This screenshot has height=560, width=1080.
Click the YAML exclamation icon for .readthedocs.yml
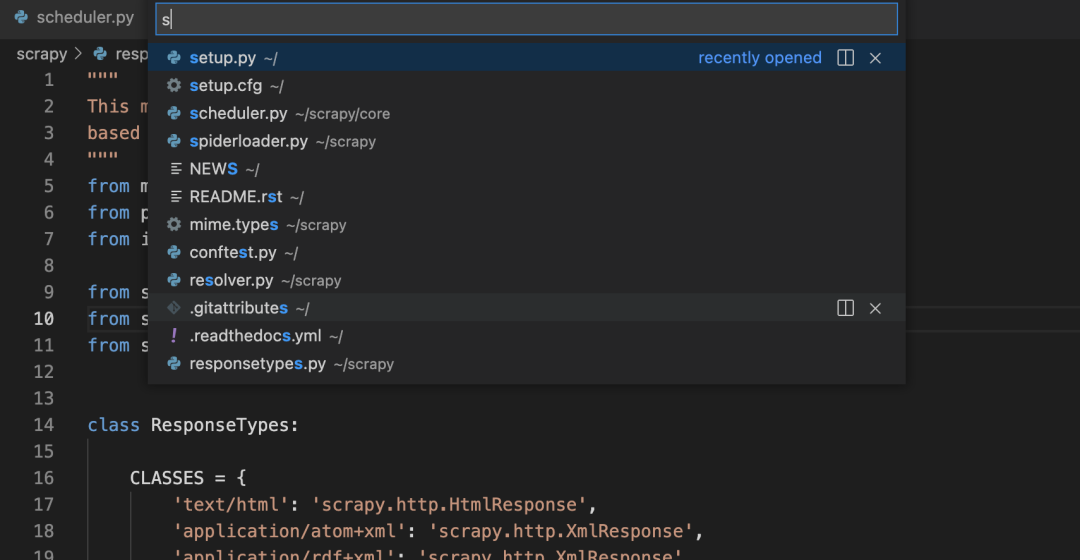(174, 335)
